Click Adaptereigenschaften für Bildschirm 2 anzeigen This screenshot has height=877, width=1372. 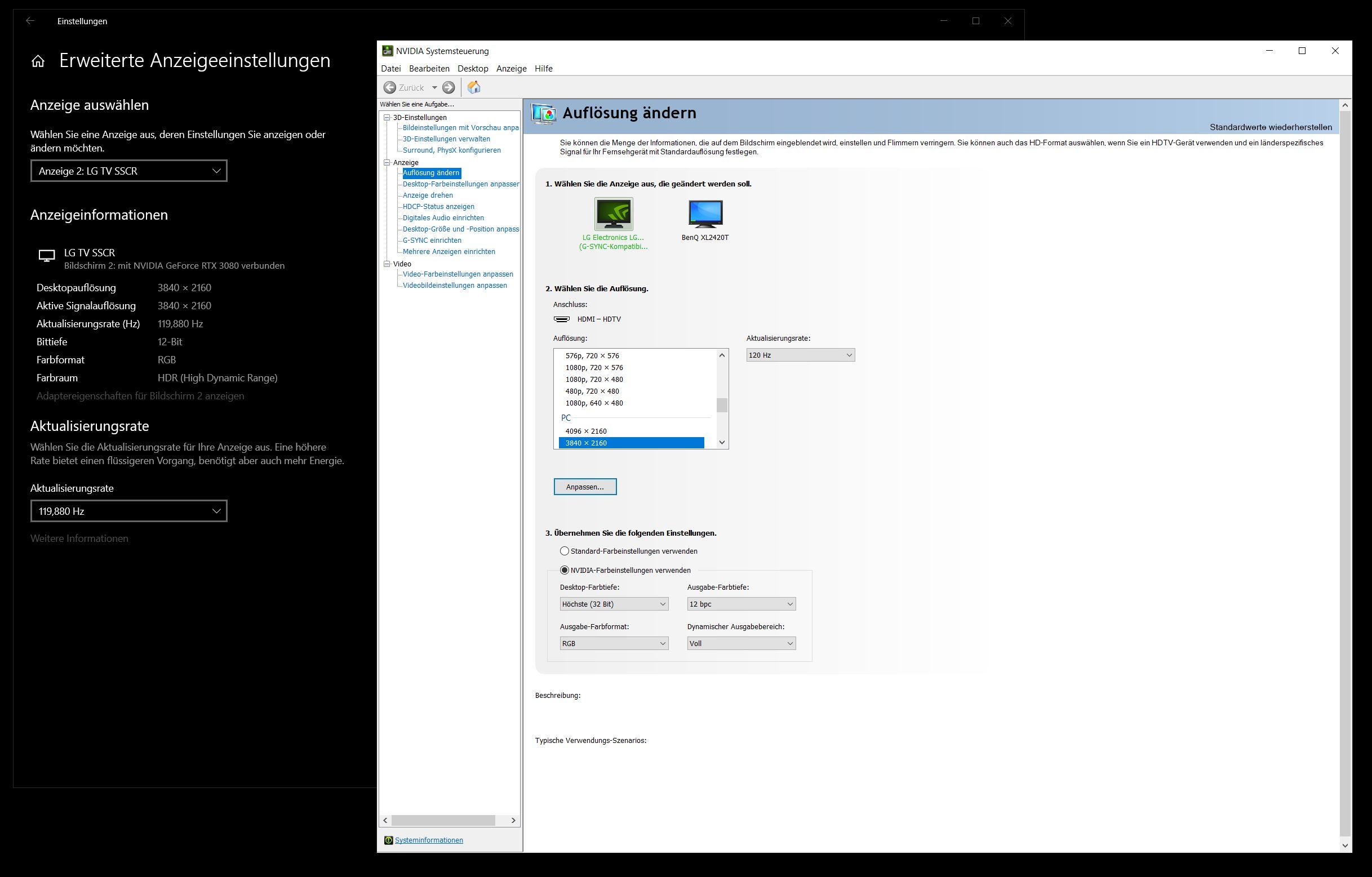(x=140, y=396)
